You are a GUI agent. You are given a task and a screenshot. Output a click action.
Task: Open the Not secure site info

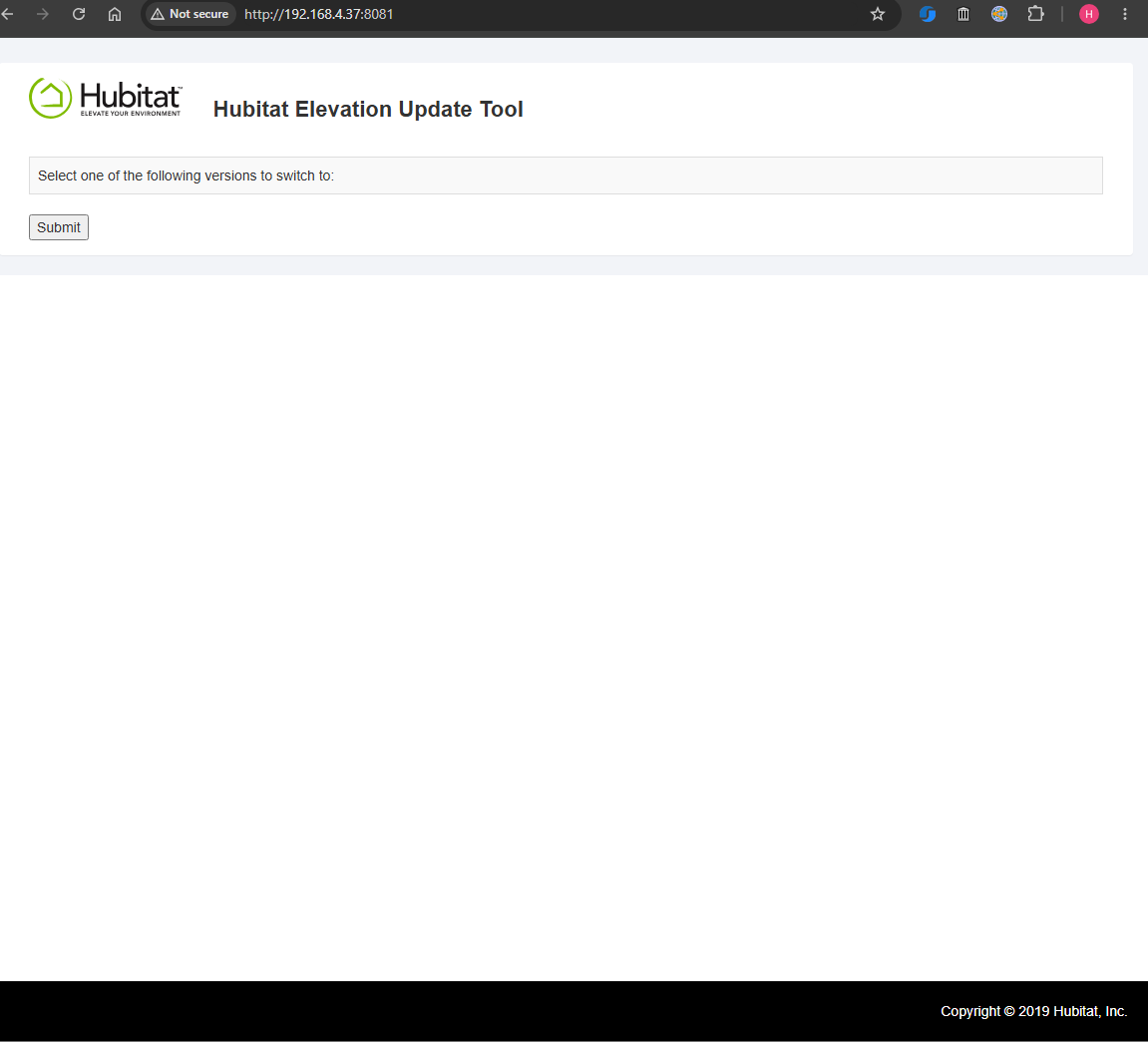(x=190, y=14)
